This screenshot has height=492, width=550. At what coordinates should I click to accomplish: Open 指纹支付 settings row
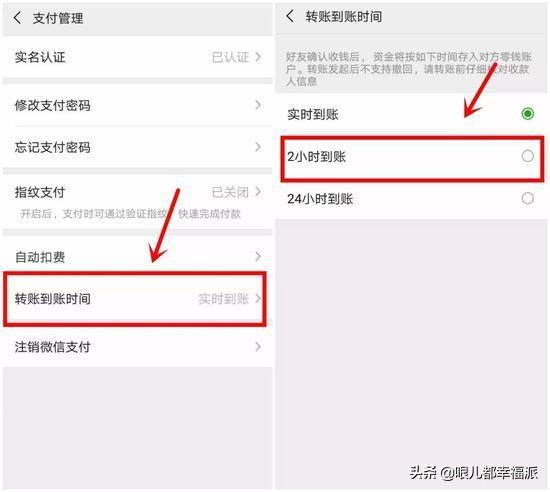[137, 202]
